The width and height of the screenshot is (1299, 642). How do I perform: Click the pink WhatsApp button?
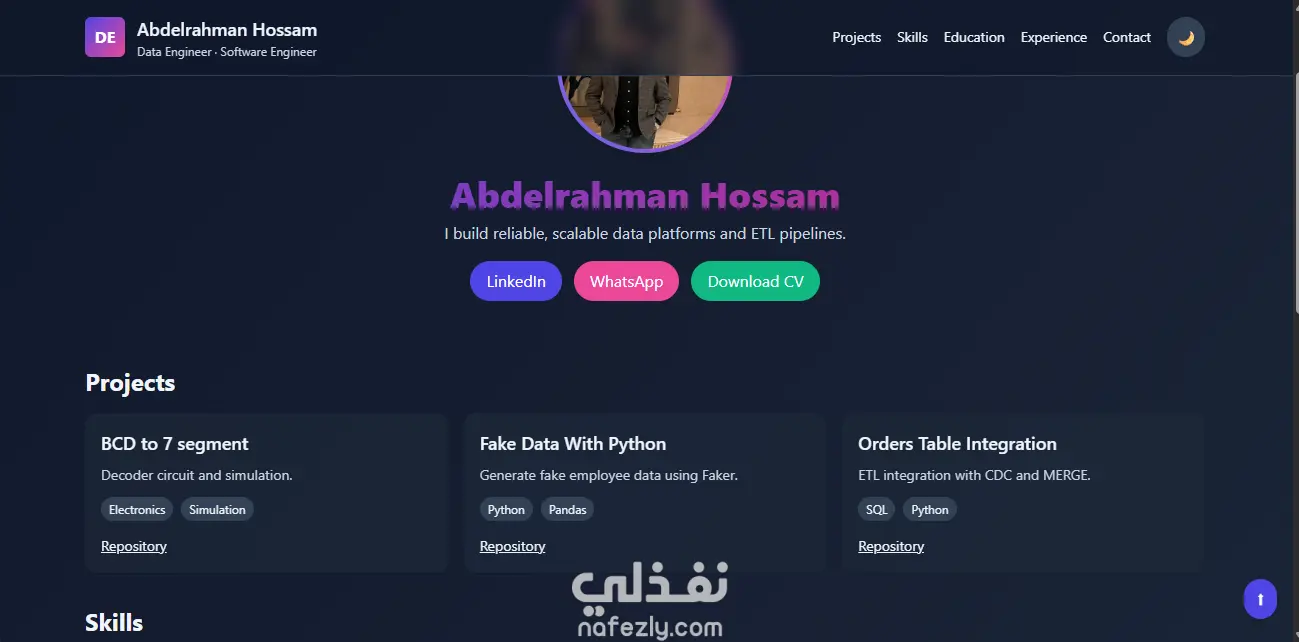pyautogui.click(x=626, y=281)
